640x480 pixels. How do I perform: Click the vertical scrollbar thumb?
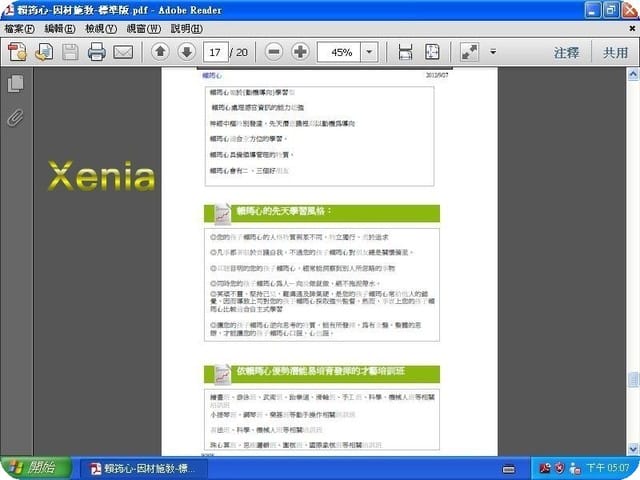pos(633,380)
